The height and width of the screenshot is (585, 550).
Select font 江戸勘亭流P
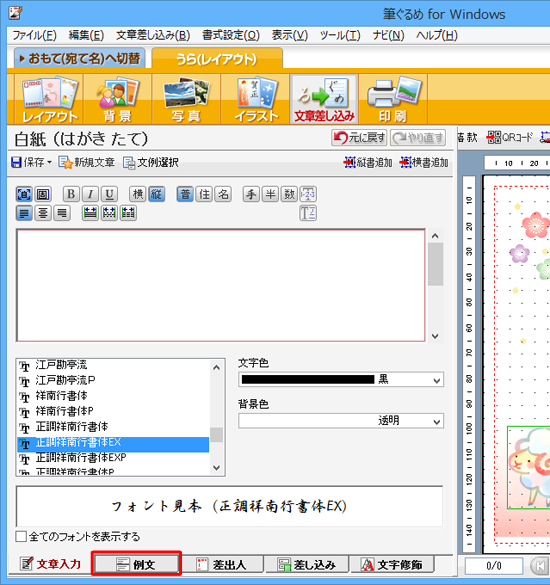[x=113, y=381]
